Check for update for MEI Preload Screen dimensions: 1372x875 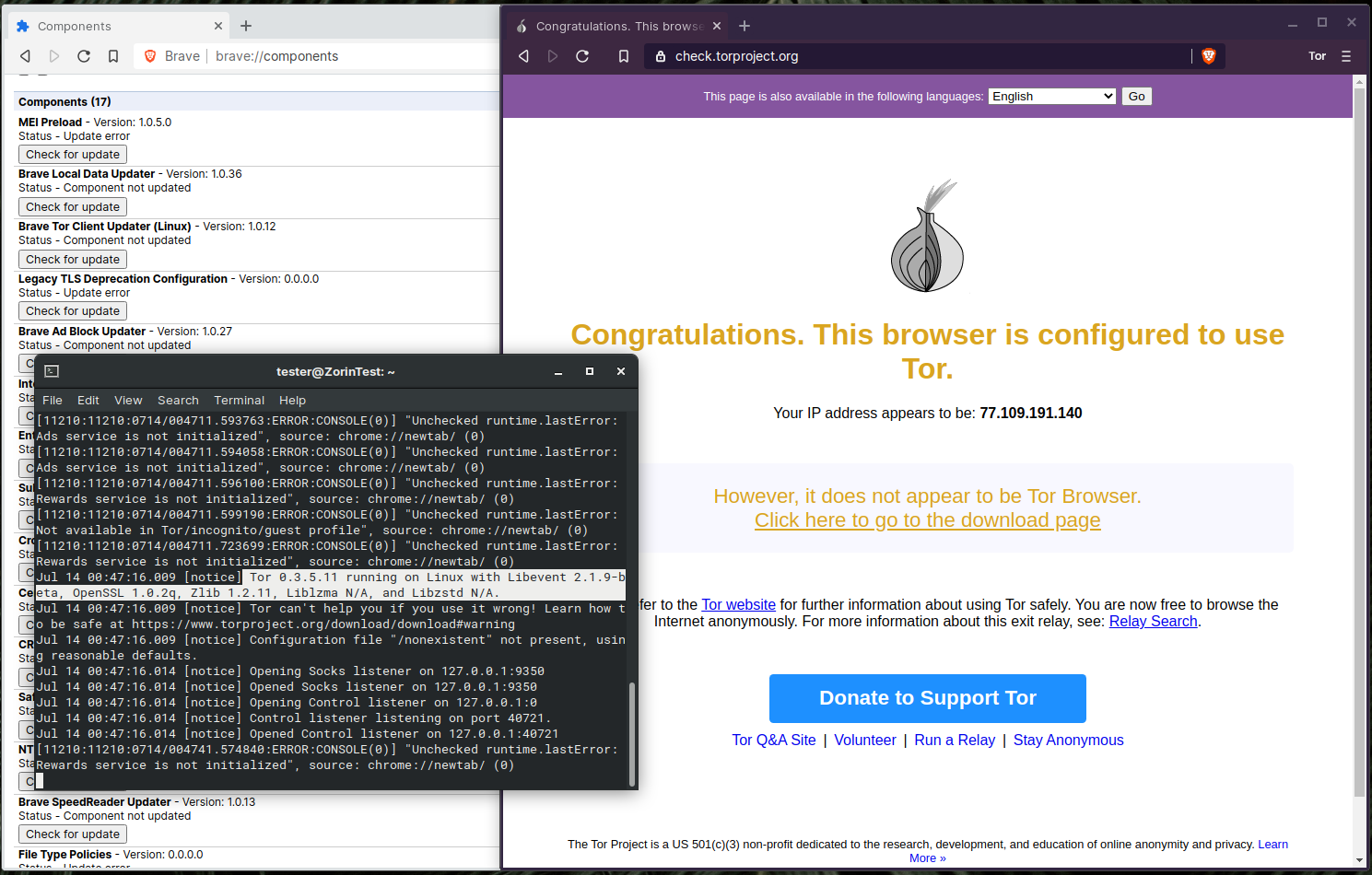(x=73, y=155)
